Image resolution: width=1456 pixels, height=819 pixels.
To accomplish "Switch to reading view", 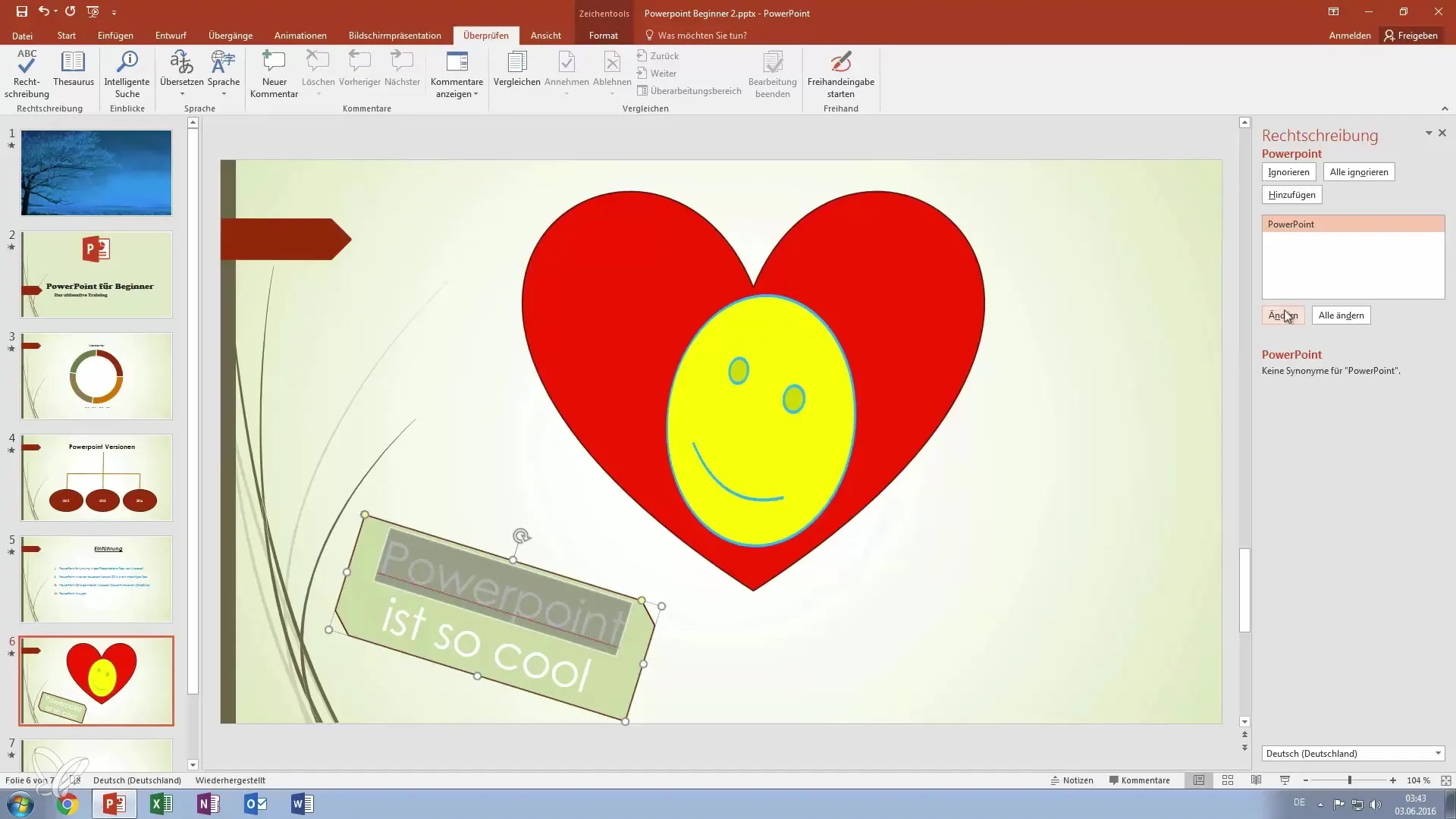I will [1256, 780].
